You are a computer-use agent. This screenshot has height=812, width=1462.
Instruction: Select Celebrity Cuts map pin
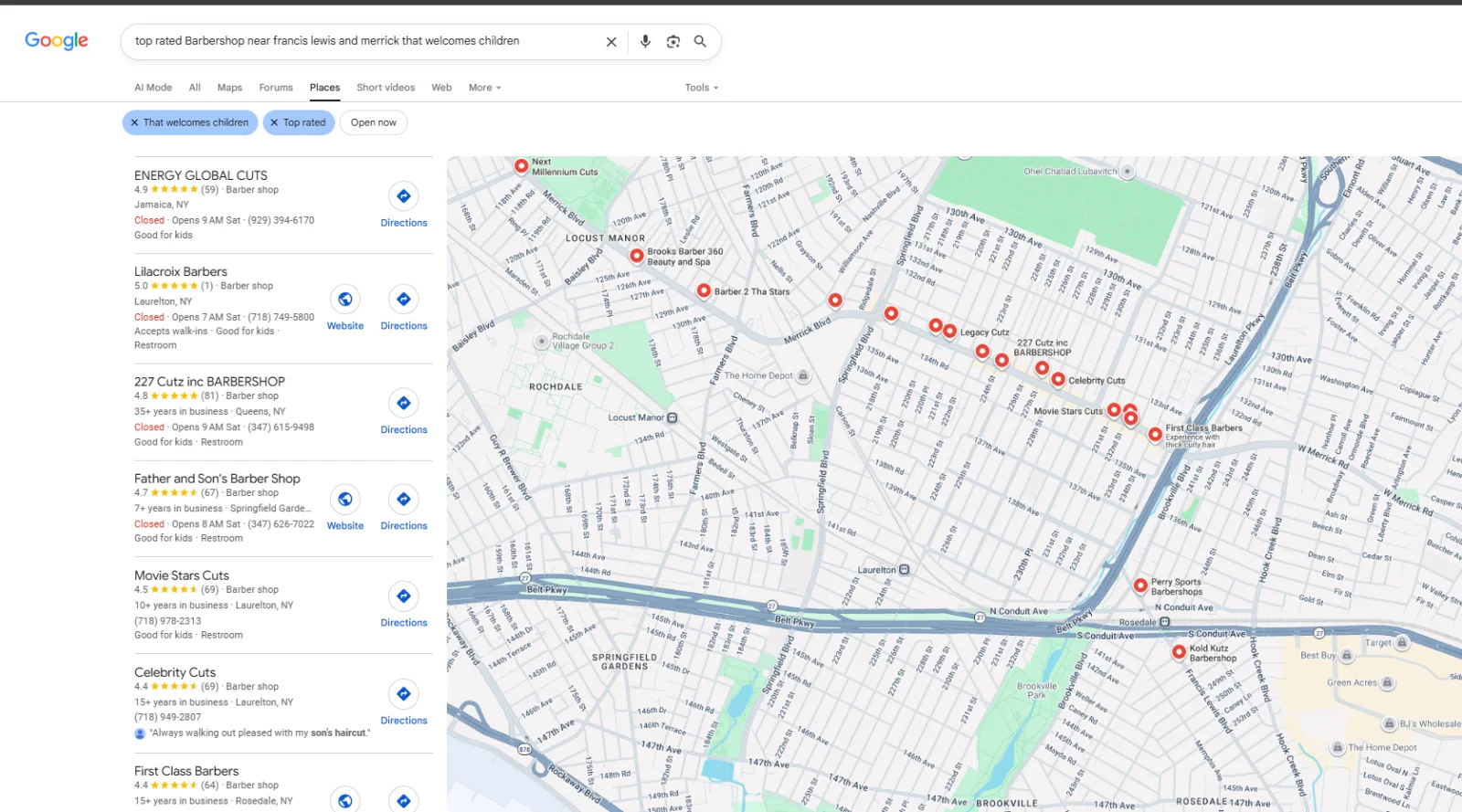(x=1058, y=380)
